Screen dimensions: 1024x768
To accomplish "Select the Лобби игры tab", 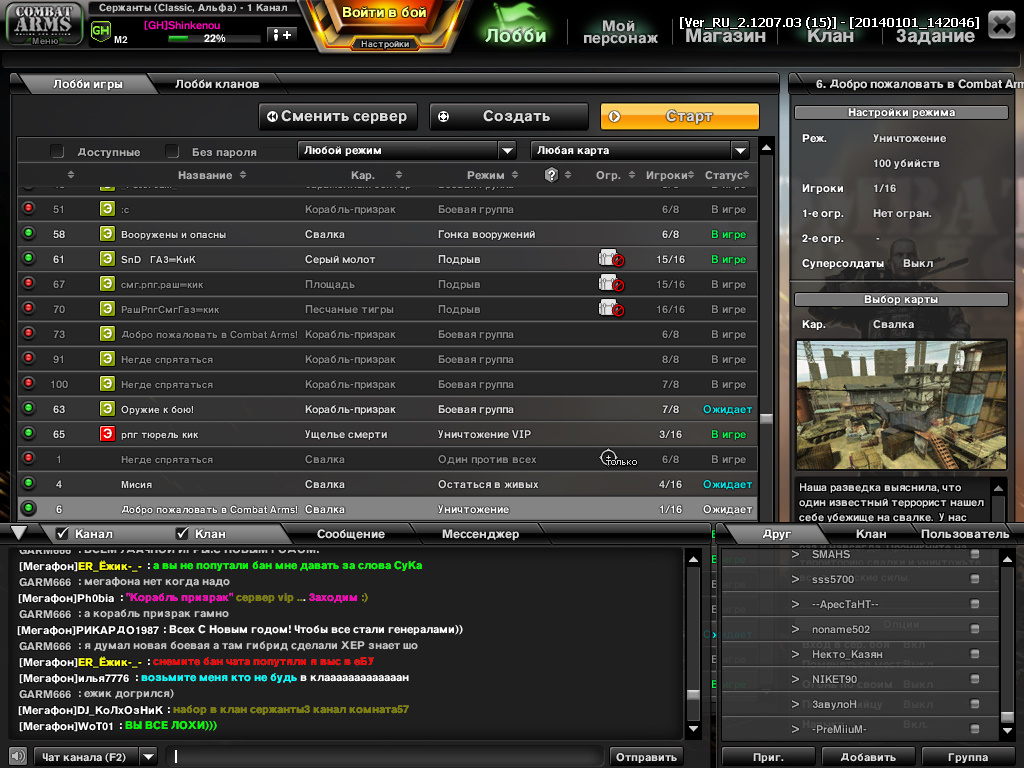I will pos(88,84).
